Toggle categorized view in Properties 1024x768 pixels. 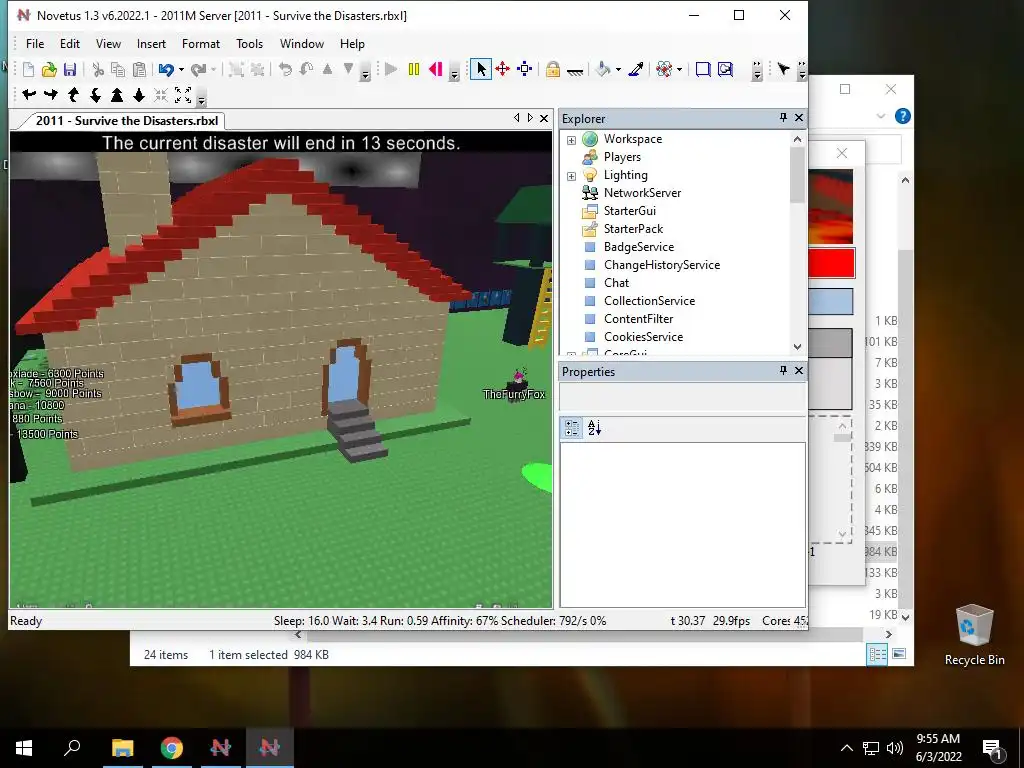click(571, 428)
